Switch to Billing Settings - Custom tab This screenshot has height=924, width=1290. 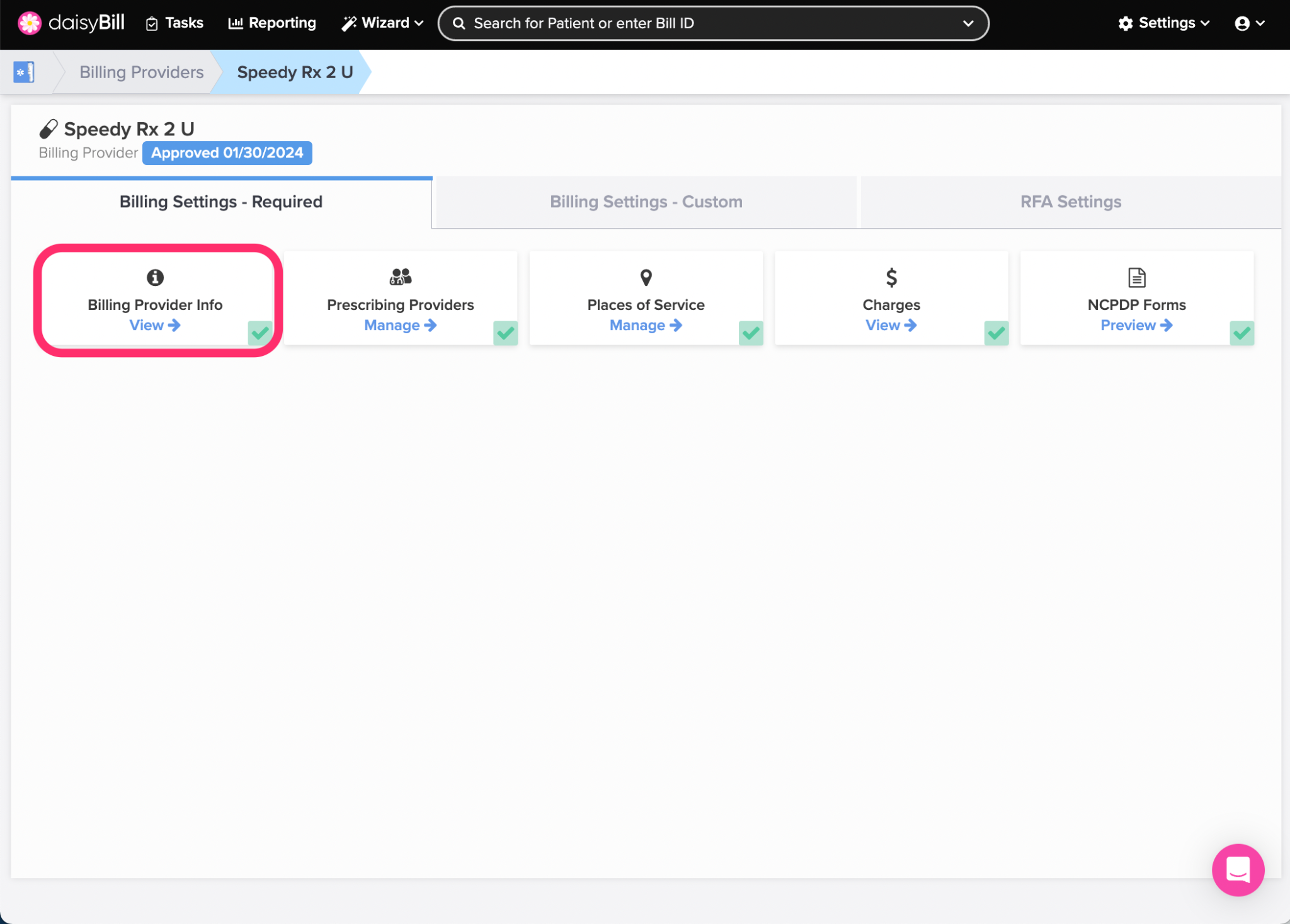646,202
